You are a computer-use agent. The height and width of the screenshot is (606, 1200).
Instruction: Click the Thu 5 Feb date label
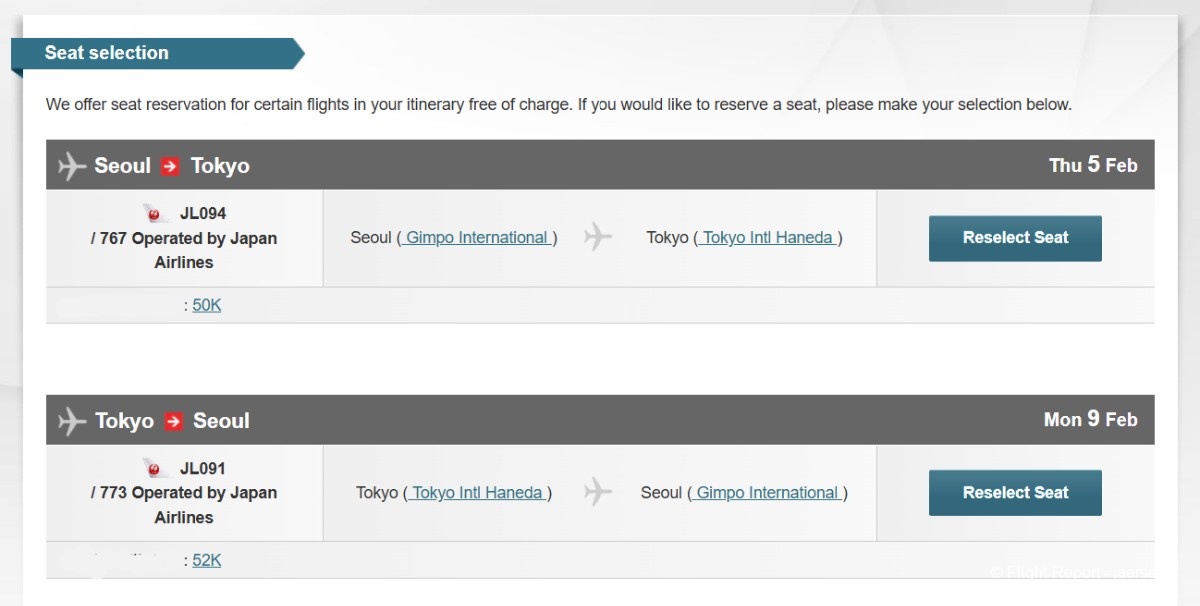1093,165
